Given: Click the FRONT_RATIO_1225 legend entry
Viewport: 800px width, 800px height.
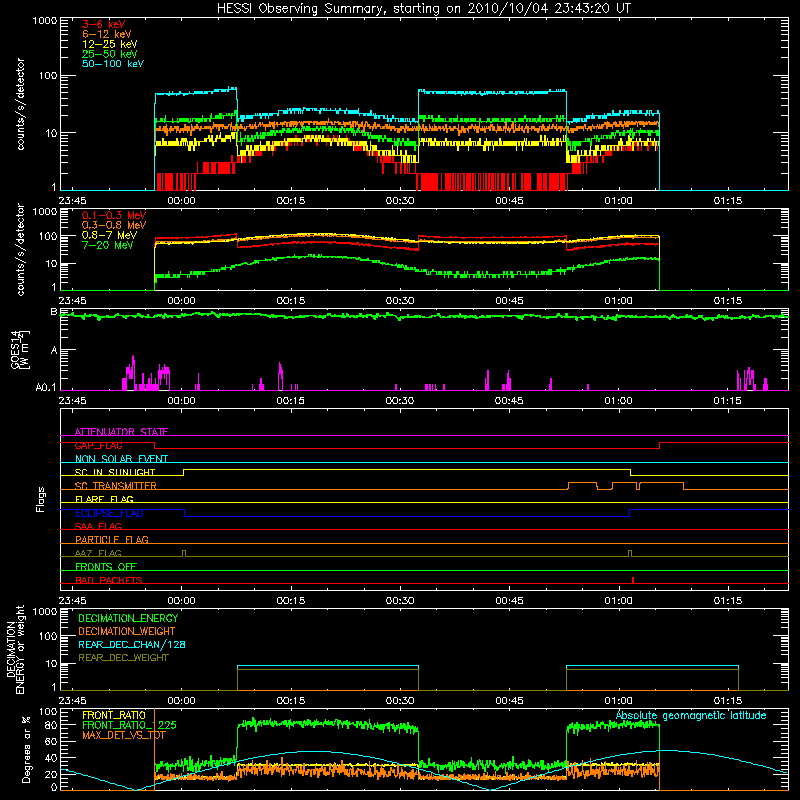Looking at the screenshot, I should pos(129,725).
